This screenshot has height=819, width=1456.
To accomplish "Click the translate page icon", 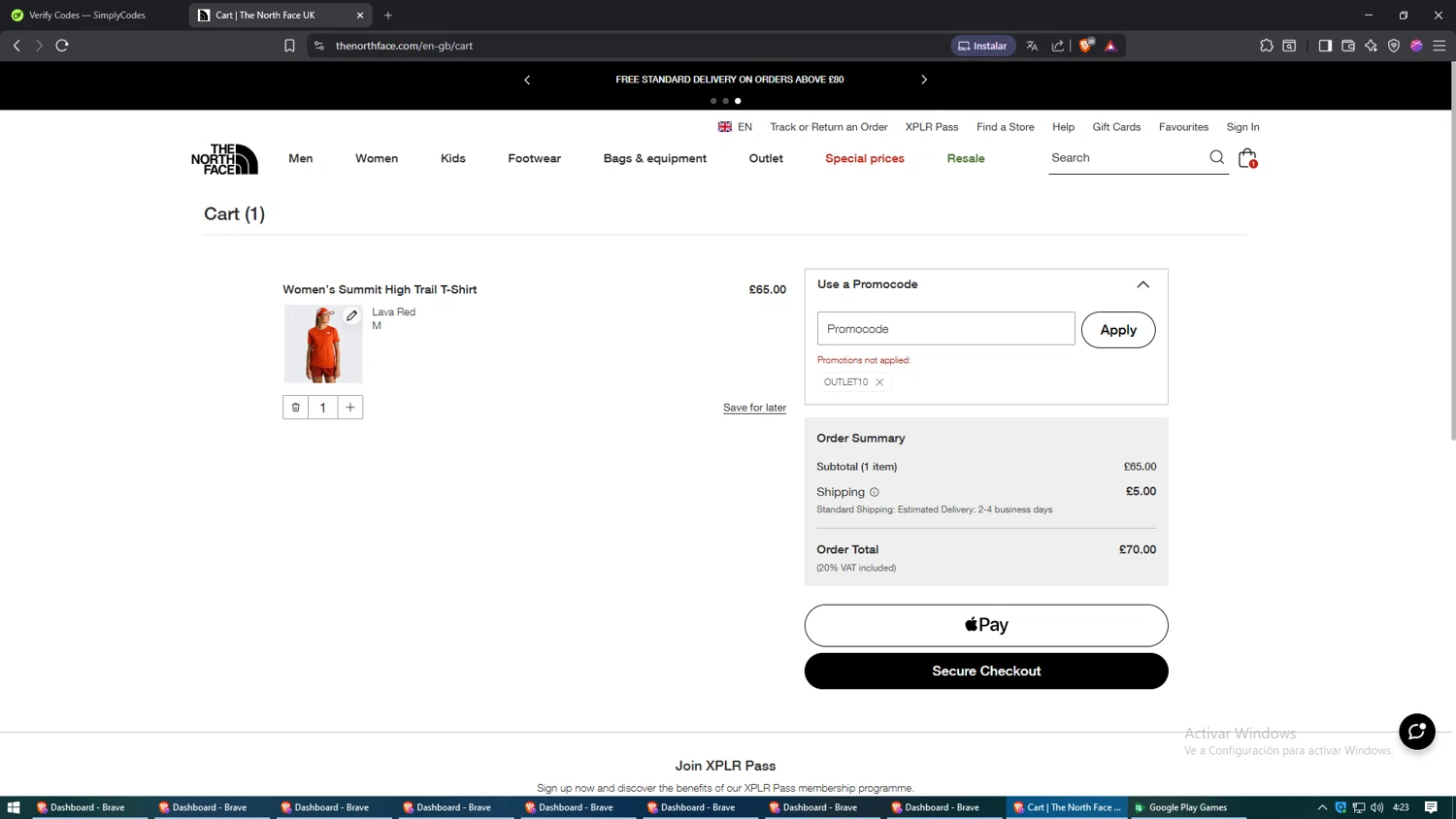I will 1032,46.
